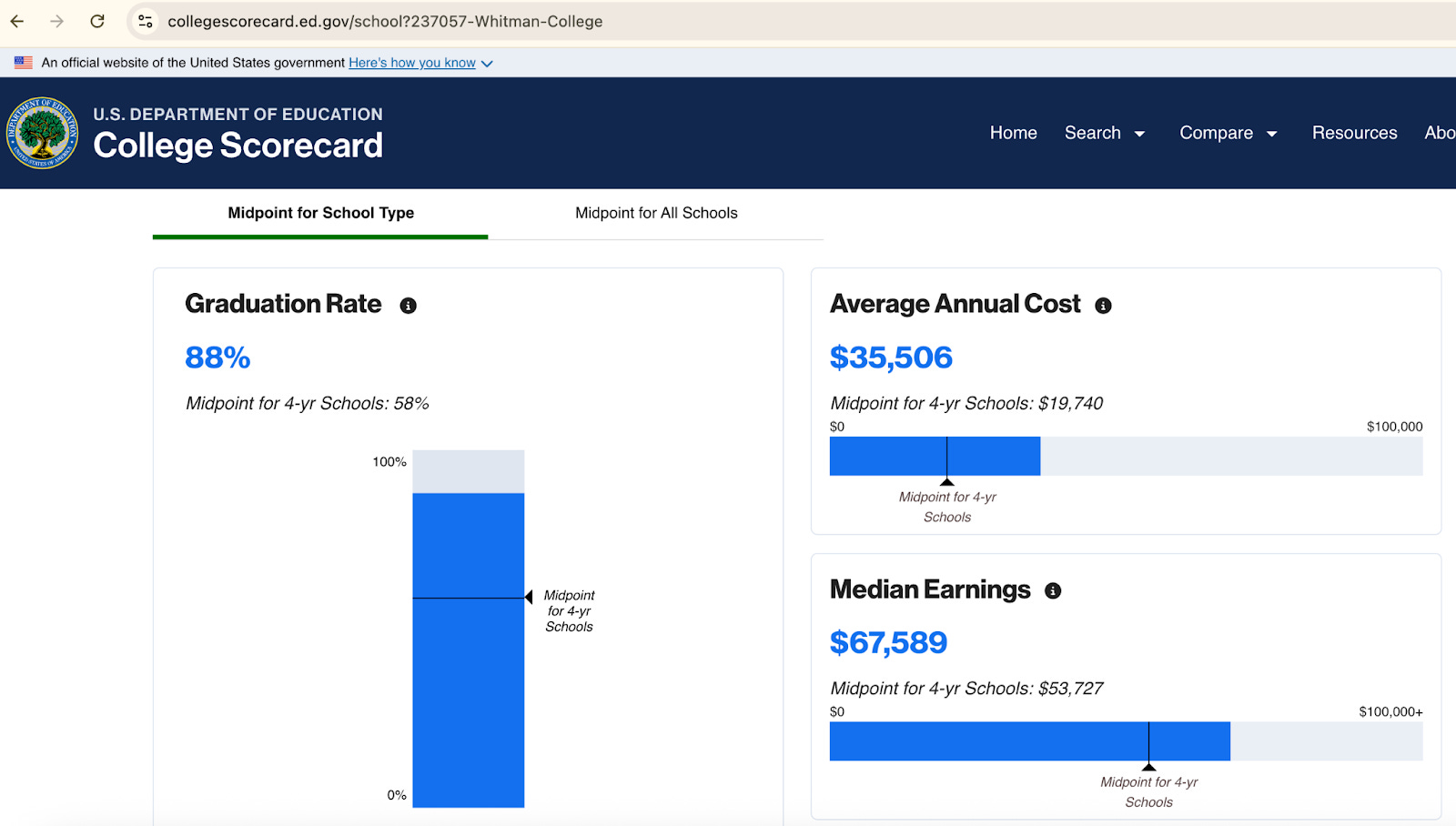Click the 88% graduation rate value
This screenshot has width=1456, height=826.
click(x=217, y=358)
